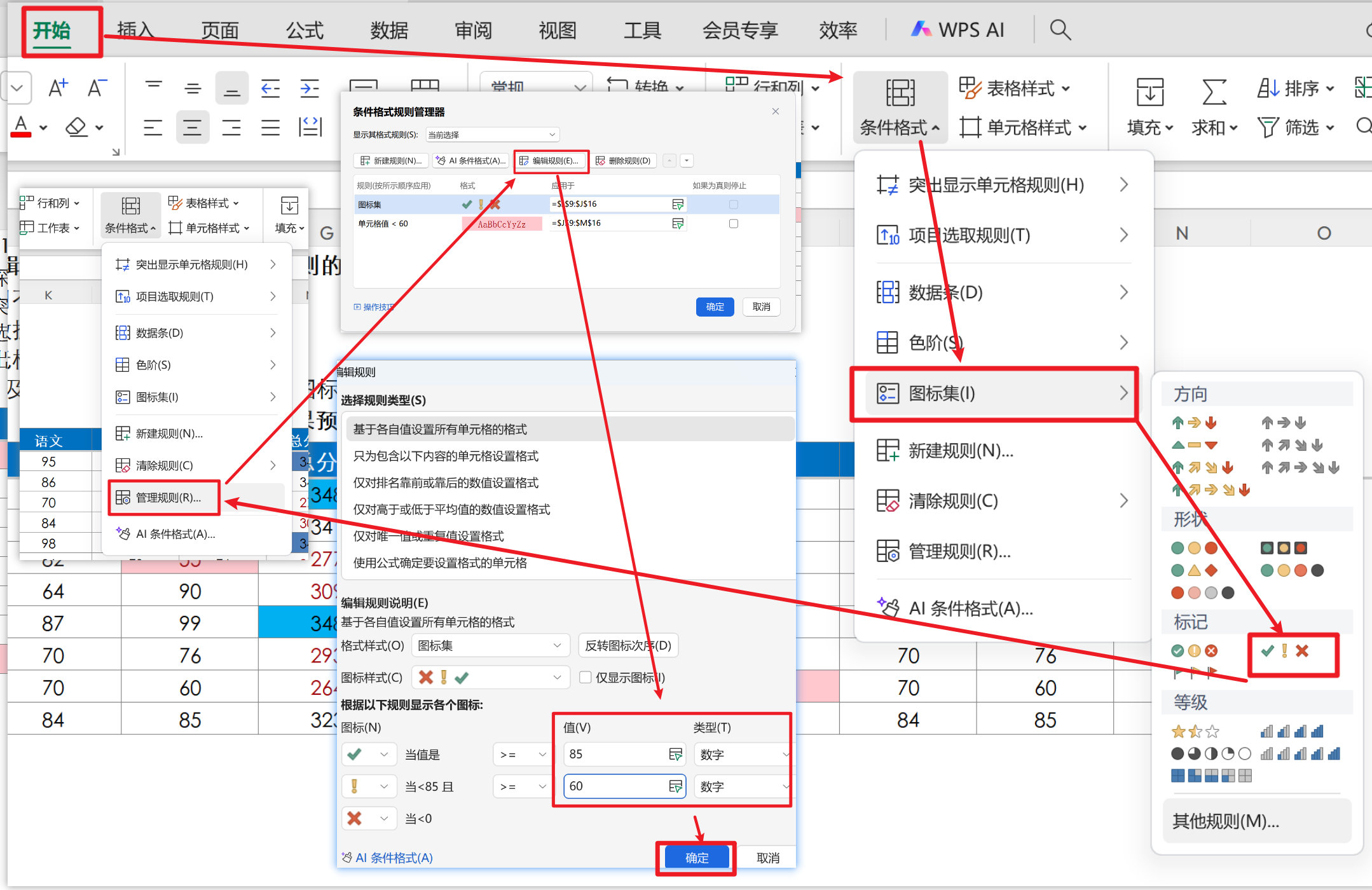Click the decrease font size icon
This screenshot has width=1372, height=890.
click(97, 88)
